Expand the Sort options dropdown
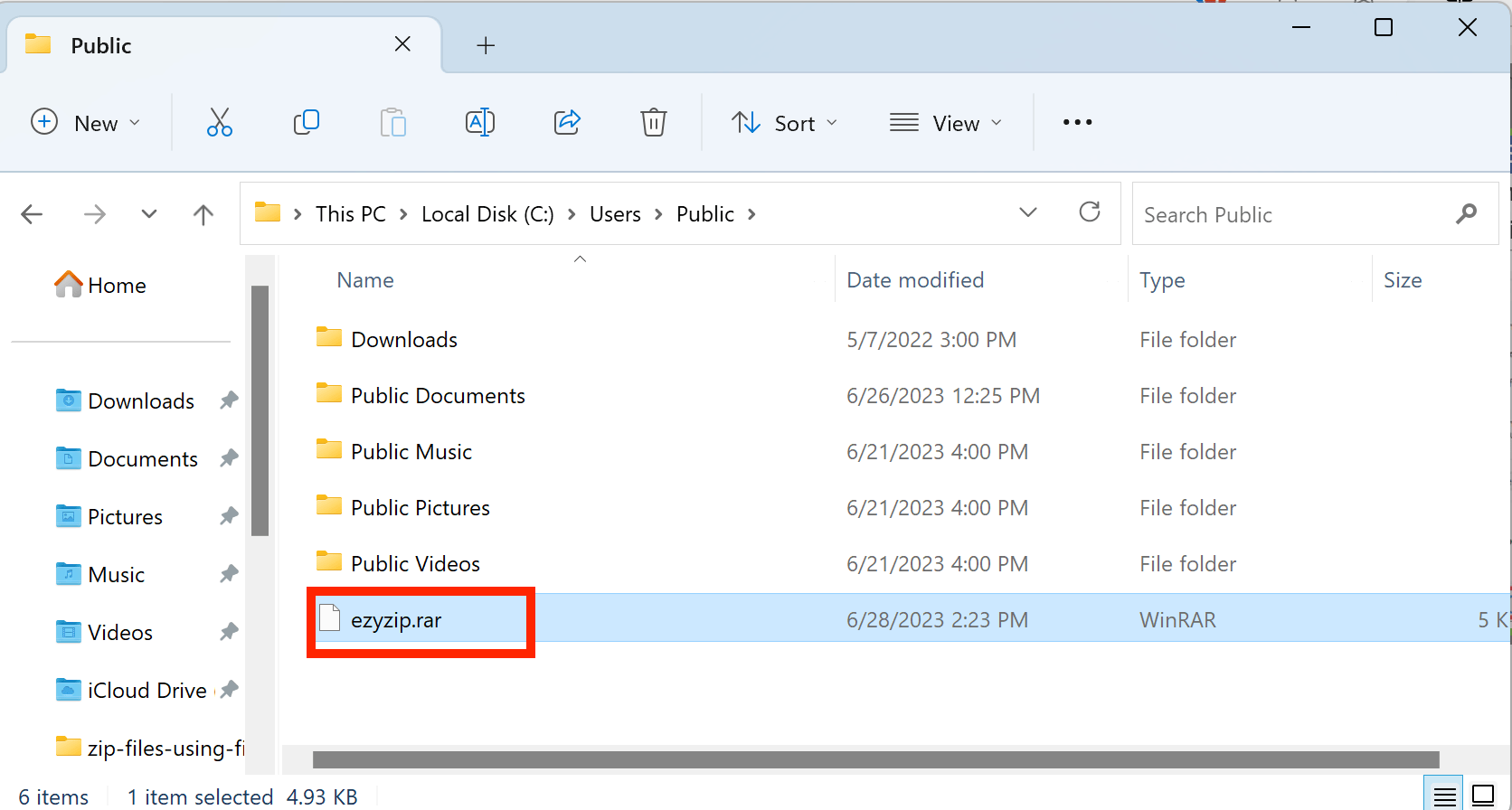The width and height of the screenshot is (1512, 810). tap(784, 123)
